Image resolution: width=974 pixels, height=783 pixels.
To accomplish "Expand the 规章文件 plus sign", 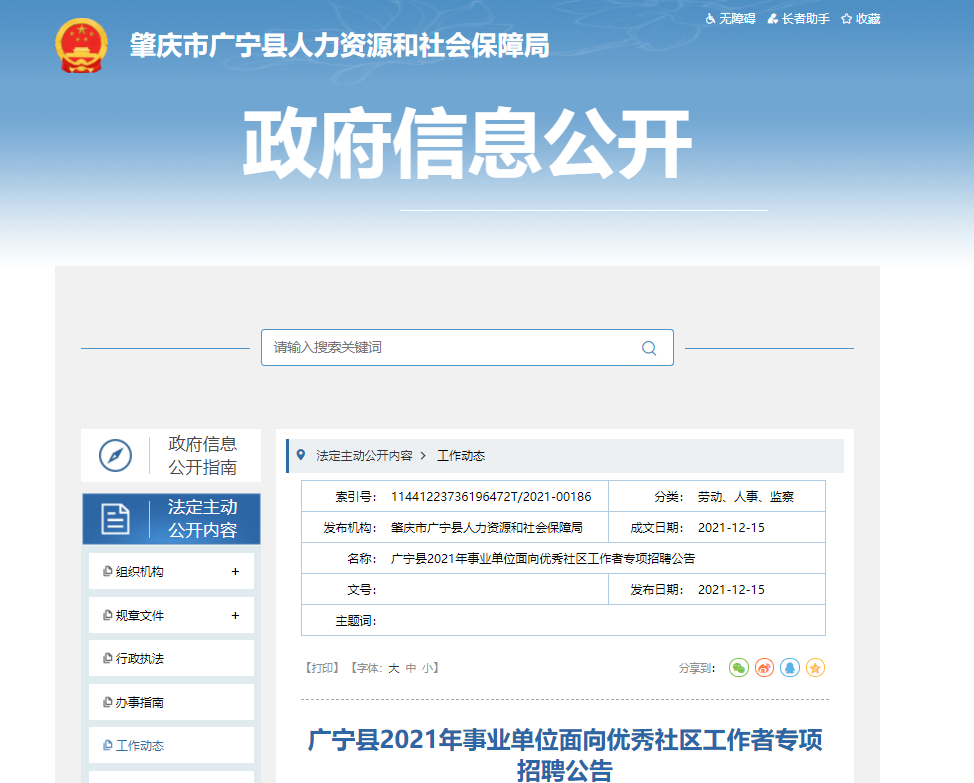I will point(235,616).
